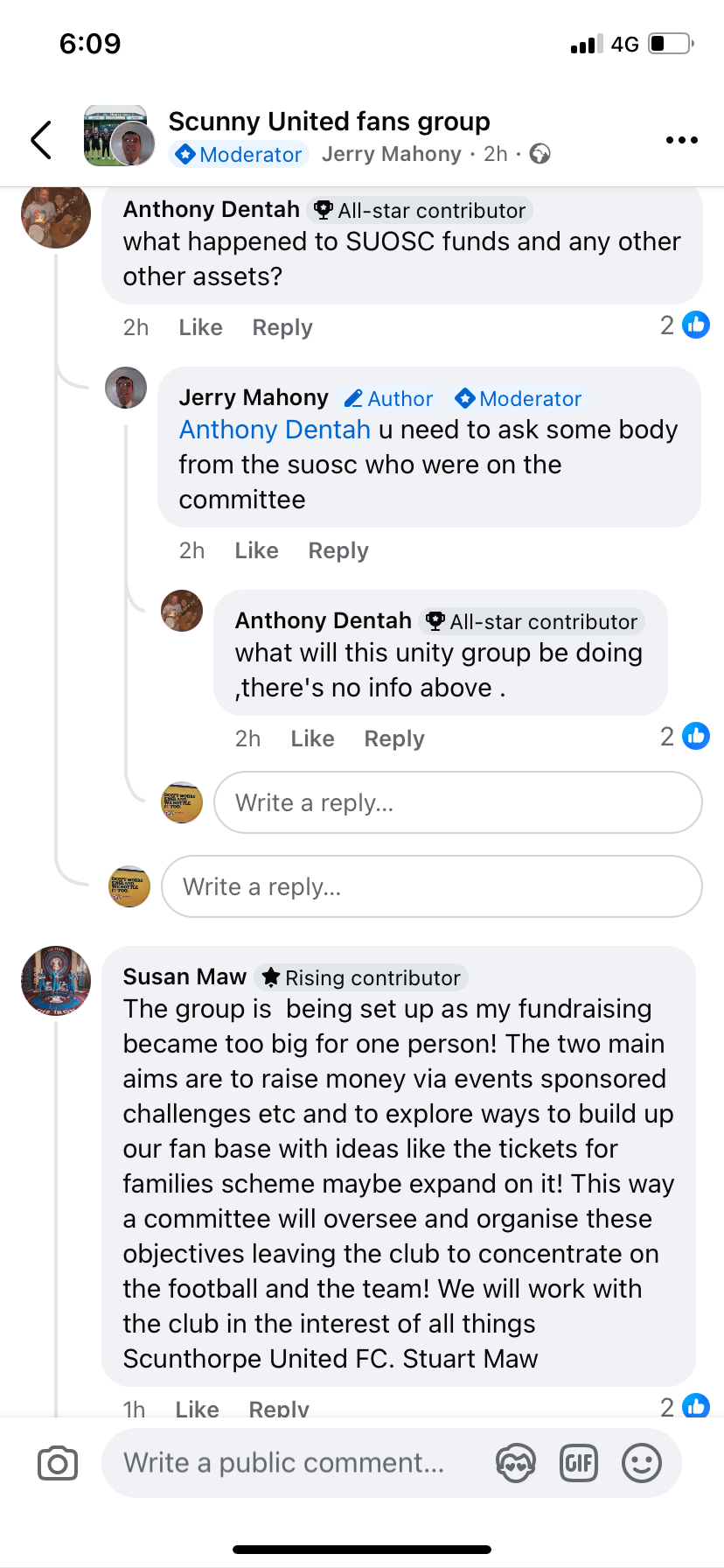Tap like reaction count on unity group comment
Screen dimensions: 724x1568
(x=685, y=737)
